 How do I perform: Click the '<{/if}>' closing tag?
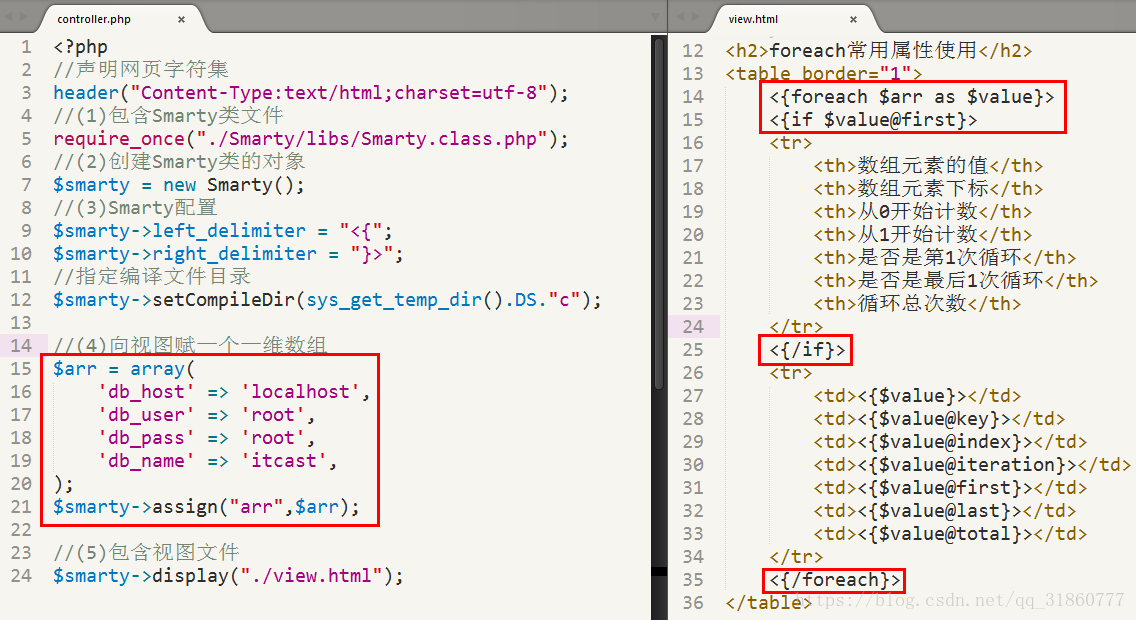click(808, 351)
